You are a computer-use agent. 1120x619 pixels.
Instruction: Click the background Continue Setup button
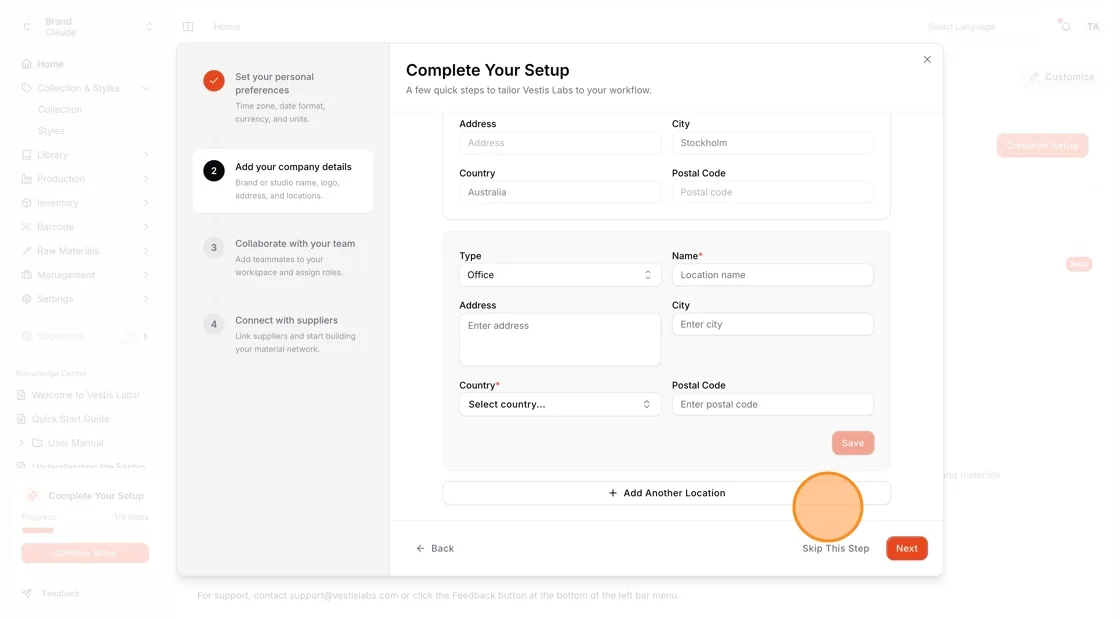1042,146
